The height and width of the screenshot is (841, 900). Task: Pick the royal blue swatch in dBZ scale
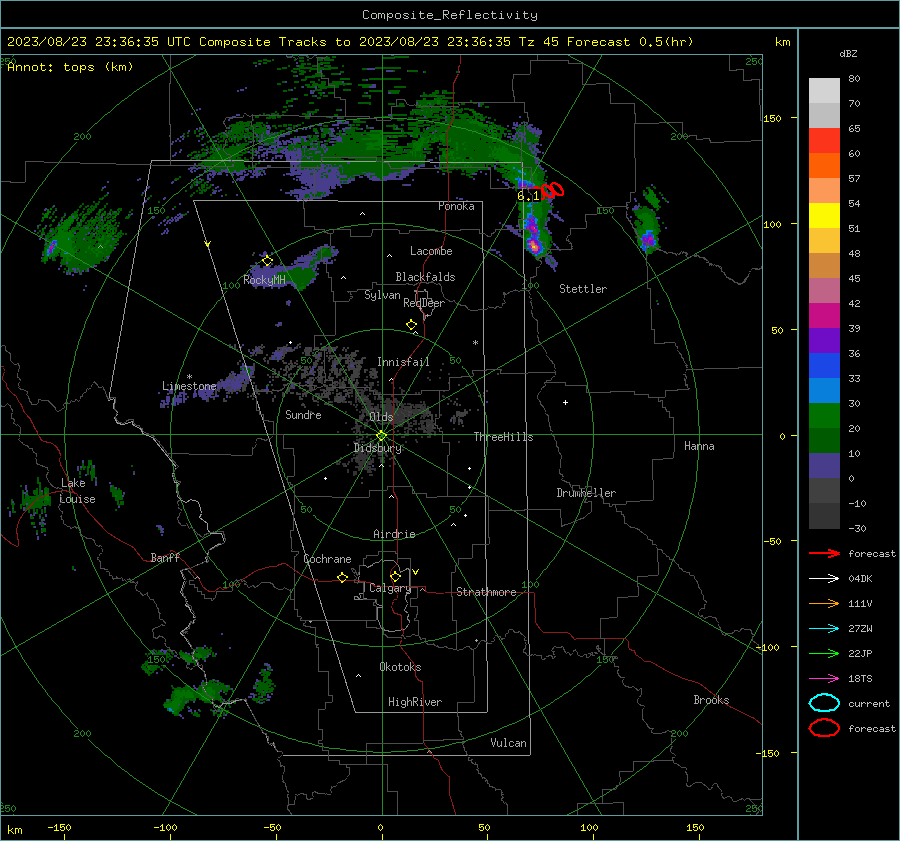(x=824, y=366)
